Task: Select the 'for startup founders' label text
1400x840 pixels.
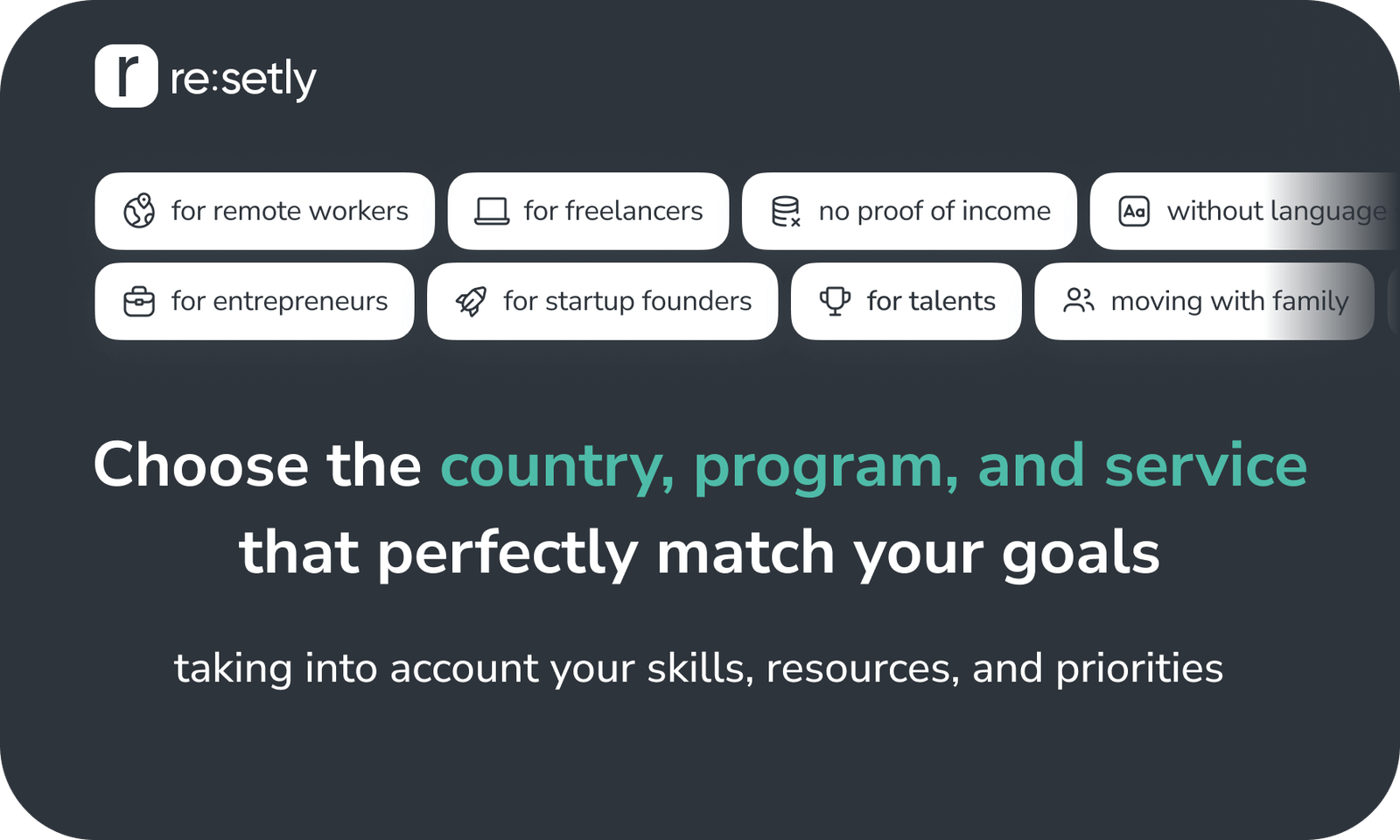Action: (627, 301)
